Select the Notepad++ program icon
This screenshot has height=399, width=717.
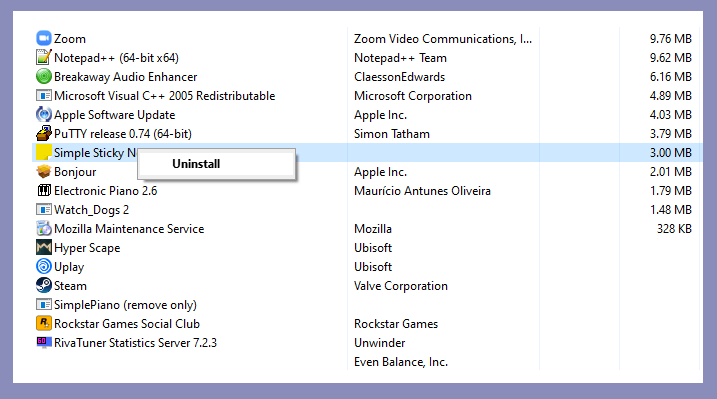coord(43,58)
